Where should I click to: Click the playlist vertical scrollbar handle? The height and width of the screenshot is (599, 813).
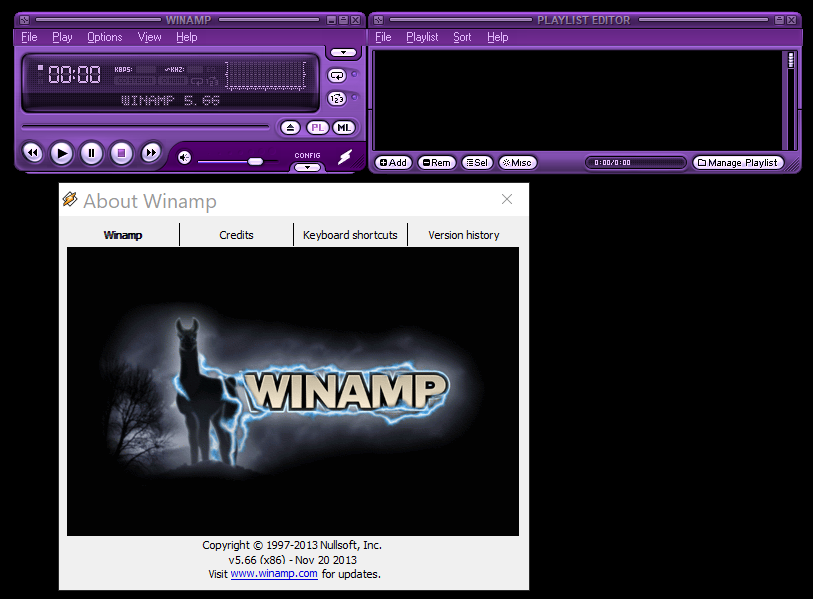(x=791, y=60)
